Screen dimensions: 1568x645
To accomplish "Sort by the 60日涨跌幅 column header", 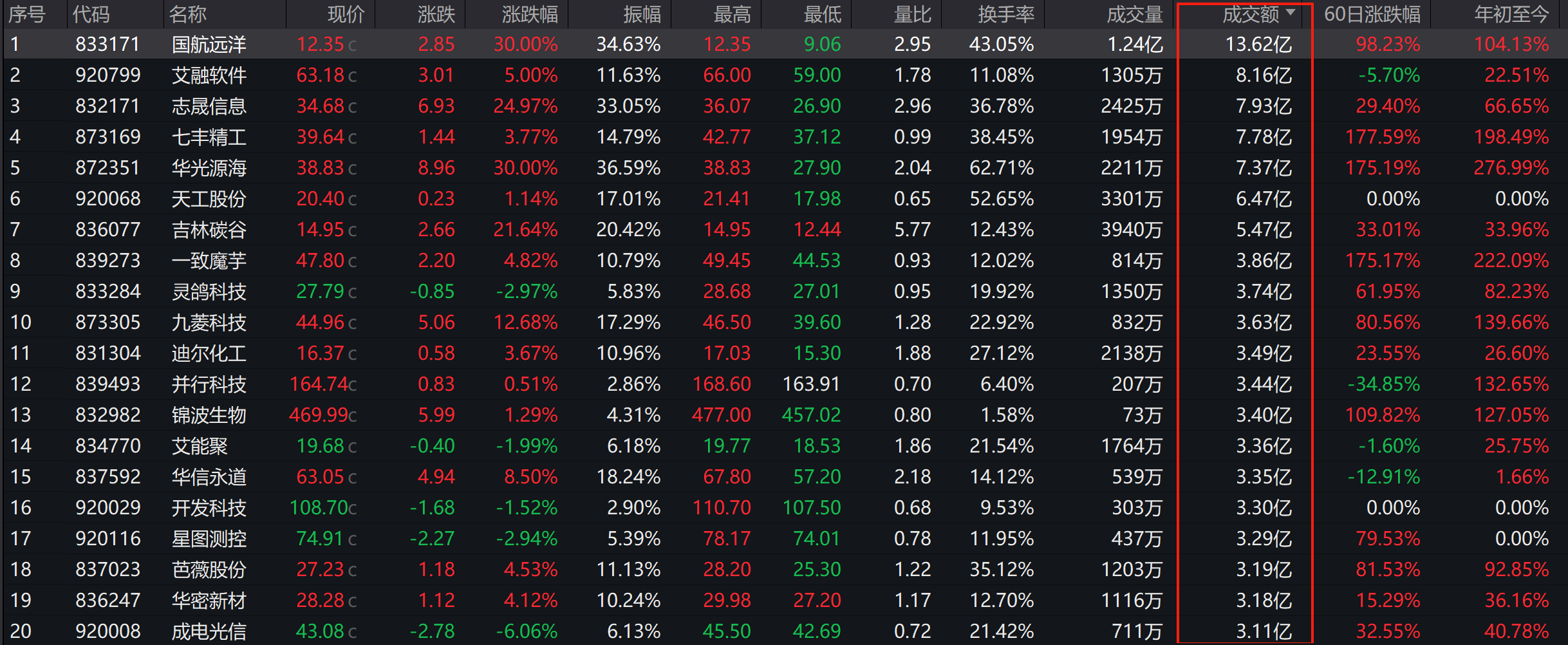I will click(x=1372, y=14).
